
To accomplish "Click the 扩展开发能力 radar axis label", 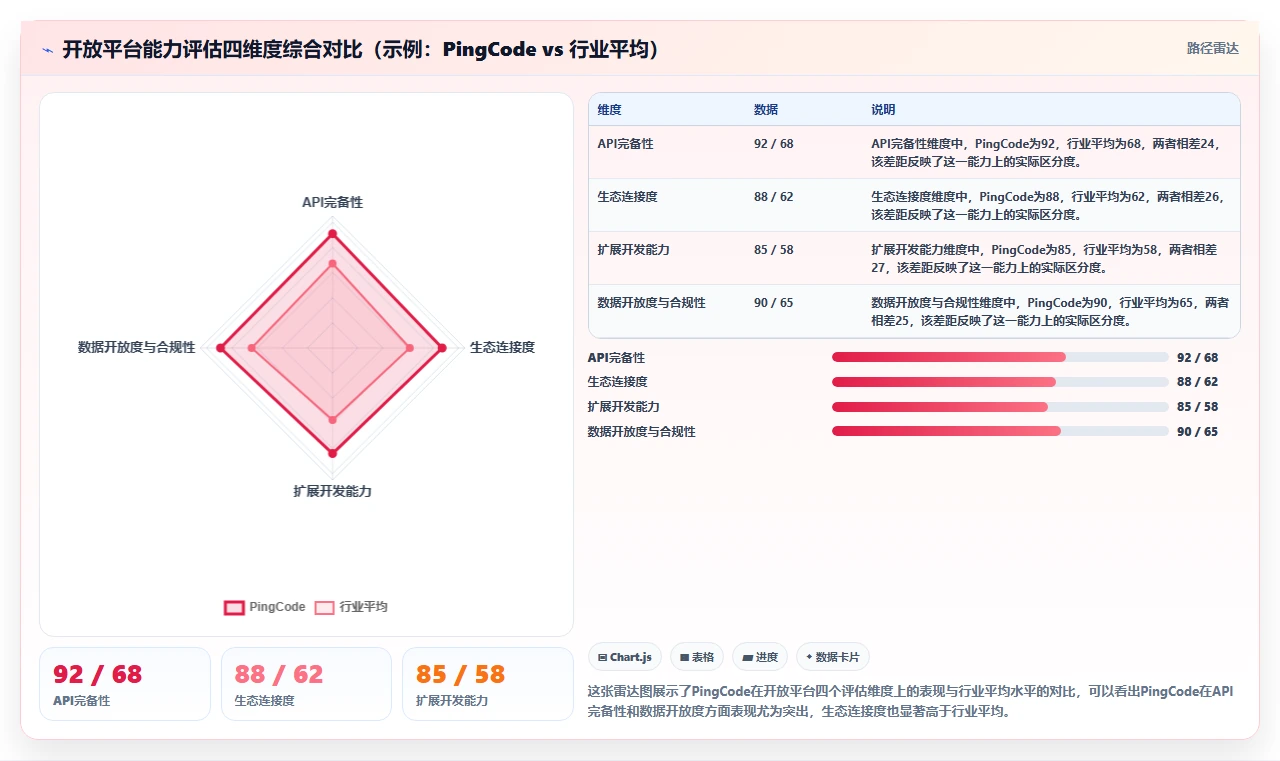I will tap(332, 491).
